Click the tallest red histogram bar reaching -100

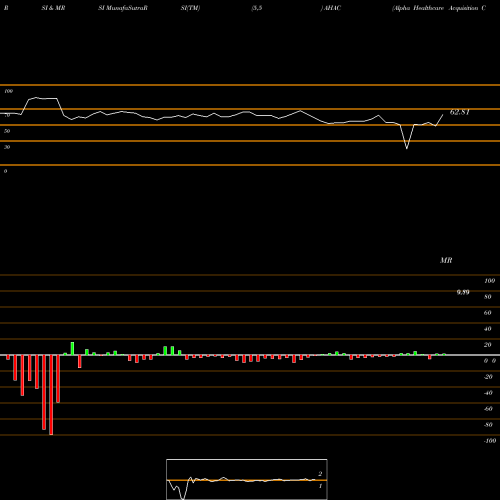click(51, 395)
